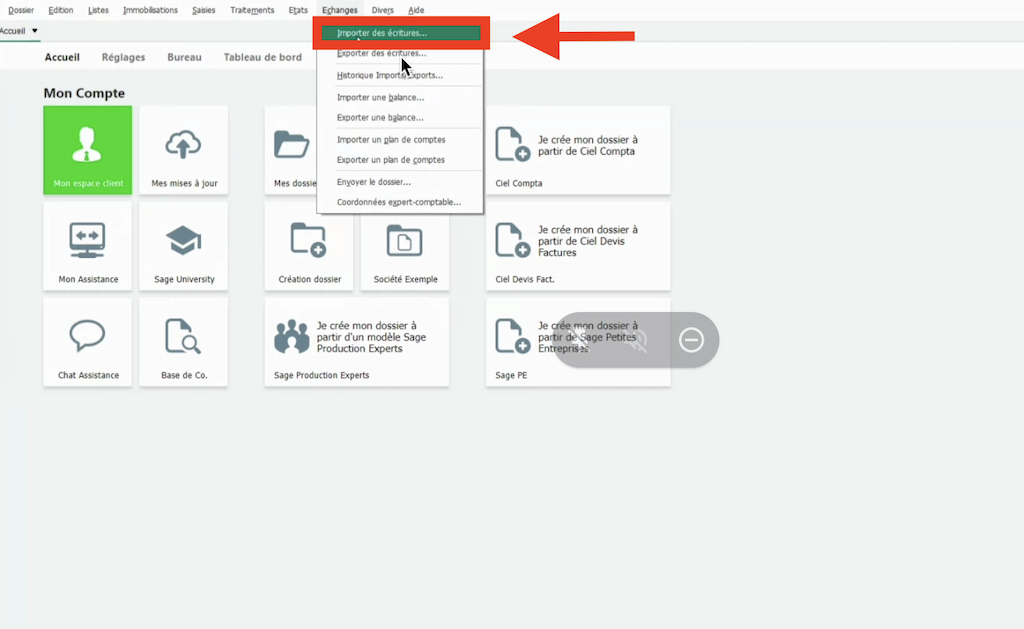The image size is (1024, 629).
Task: Select Exporter un plan de comptes
Action: point(401,159)
